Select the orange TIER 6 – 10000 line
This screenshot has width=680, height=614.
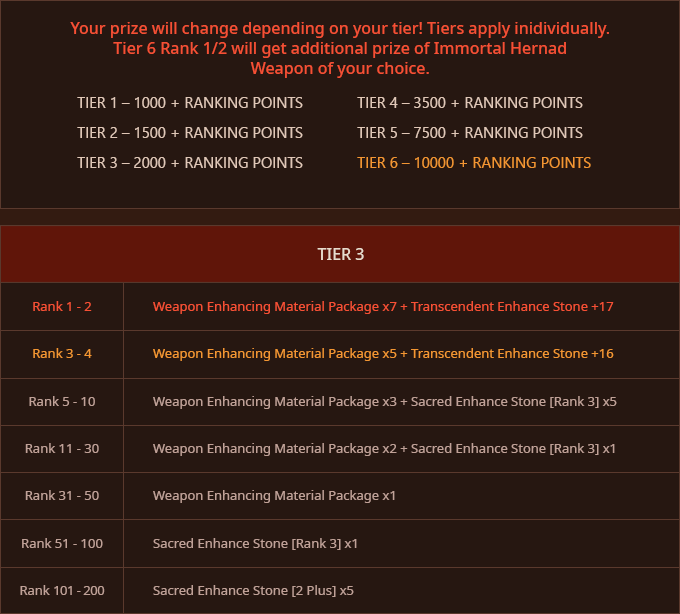click(474, 163)
